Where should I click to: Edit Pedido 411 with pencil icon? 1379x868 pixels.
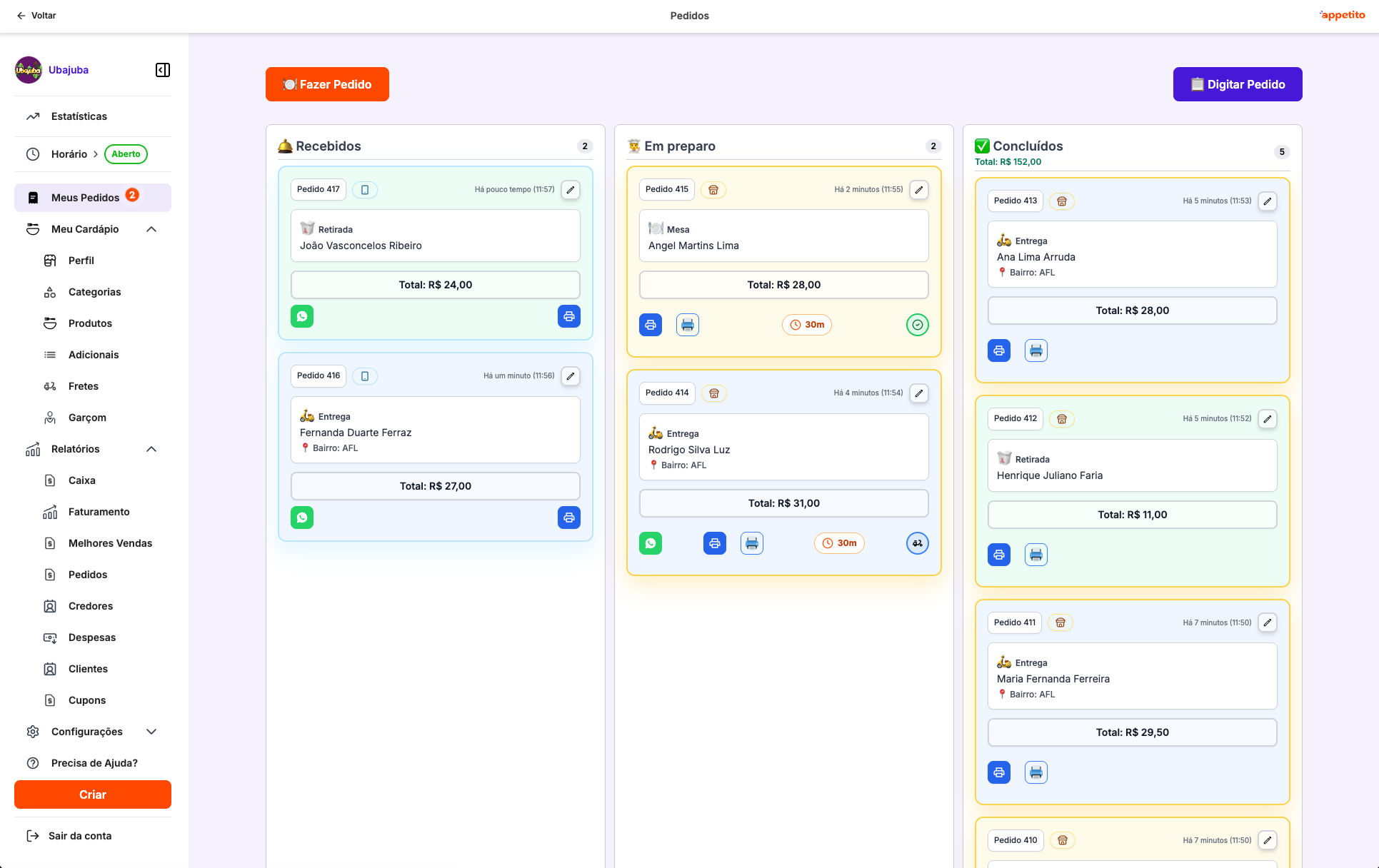pos(1267,622)
